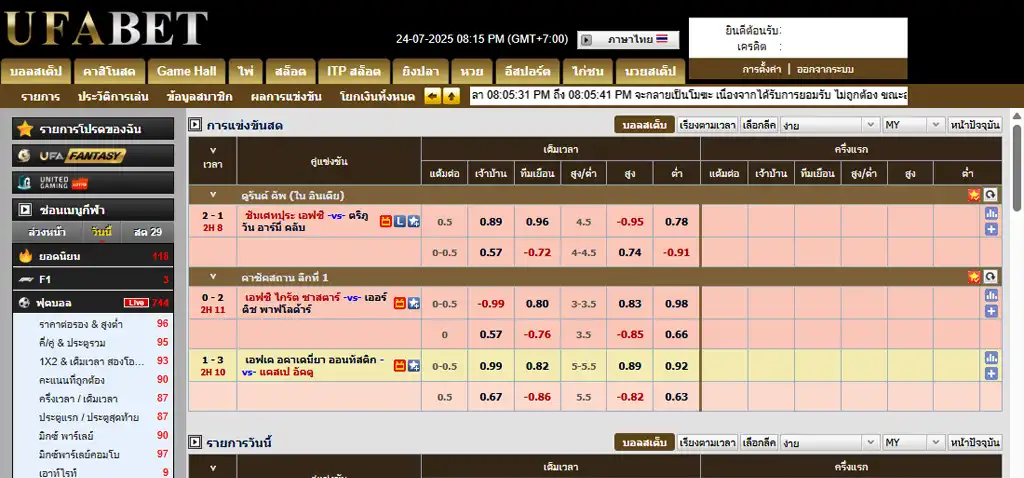Toggle the live matches section collapse icon
This screenshot has height=478, width=1024.
point(195,125)
